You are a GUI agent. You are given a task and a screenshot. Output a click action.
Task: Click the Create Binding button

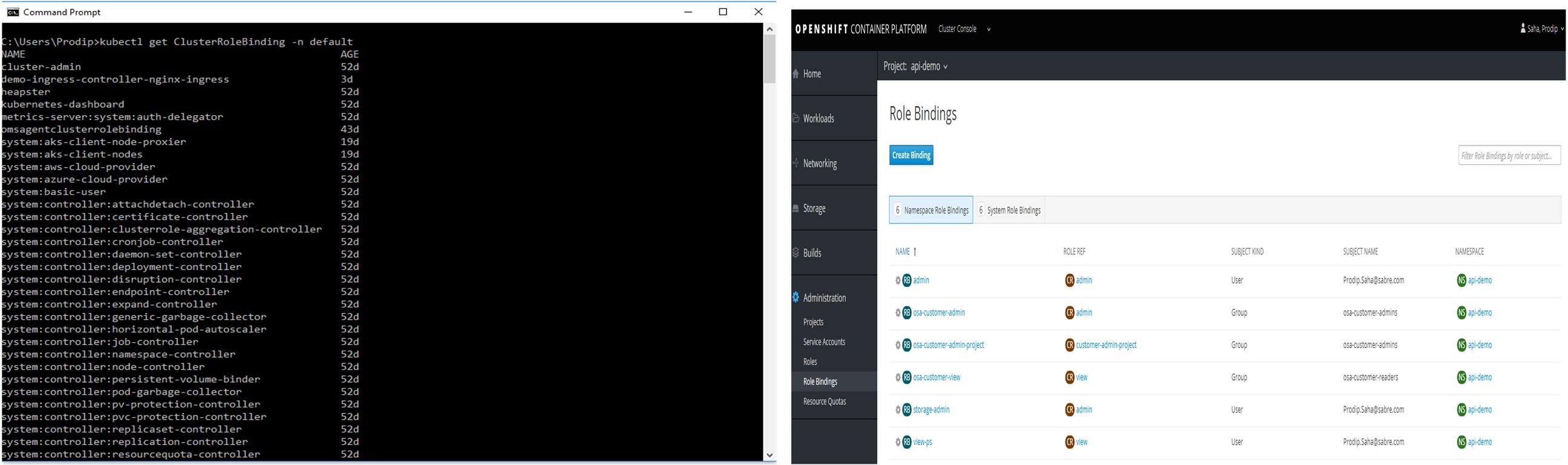(x=911, y=156)
